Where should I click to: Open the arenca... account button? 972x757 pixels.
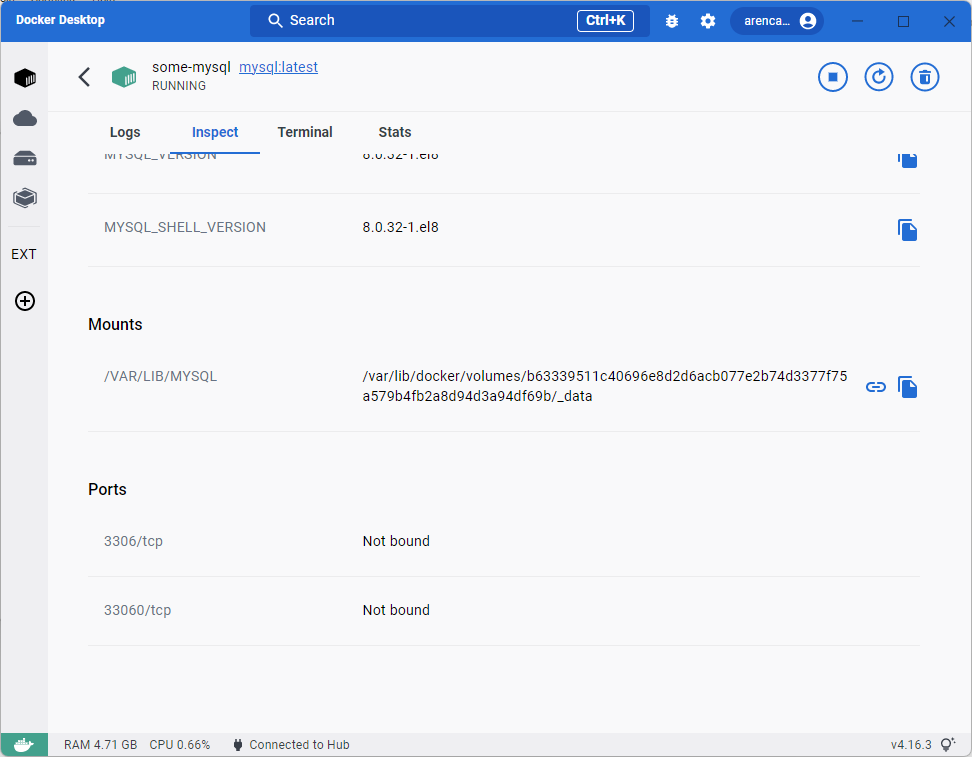tap(777, 21)
